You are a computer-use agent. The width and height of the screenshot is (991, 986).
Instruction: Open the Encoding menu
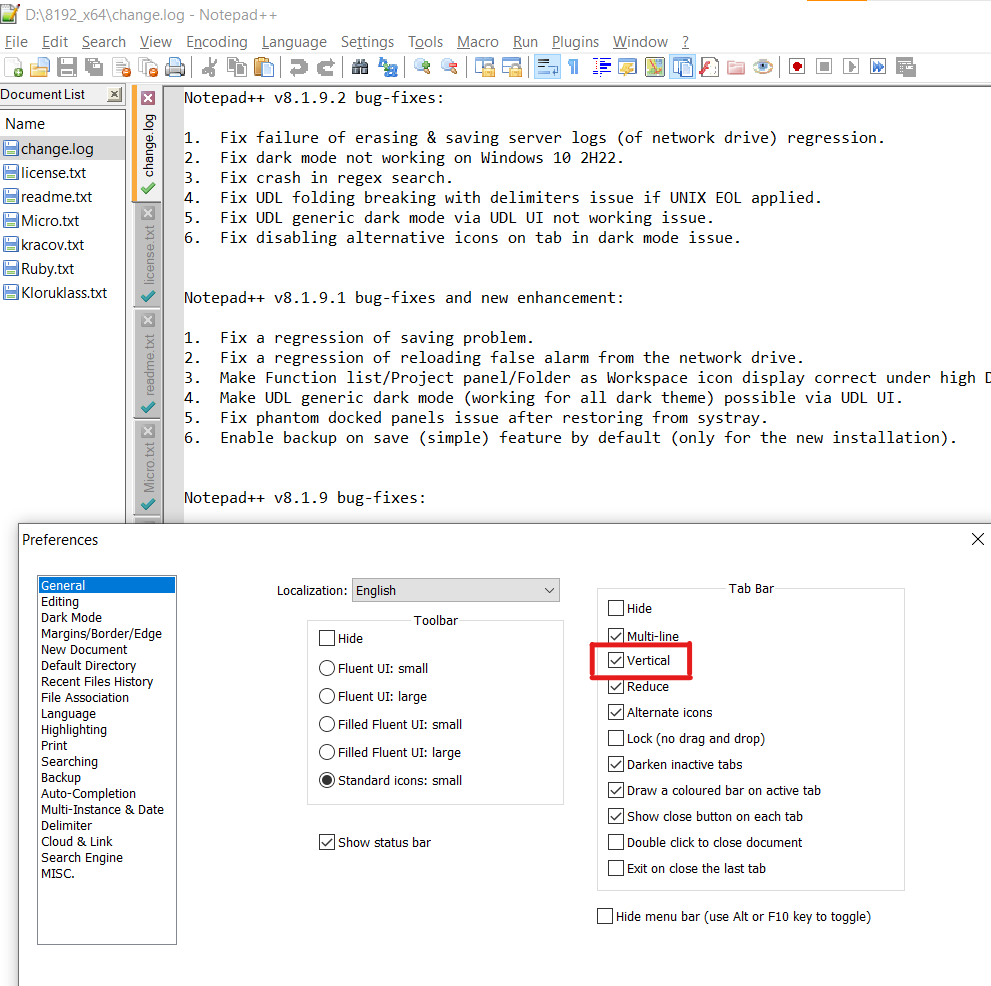coord(217,42)
